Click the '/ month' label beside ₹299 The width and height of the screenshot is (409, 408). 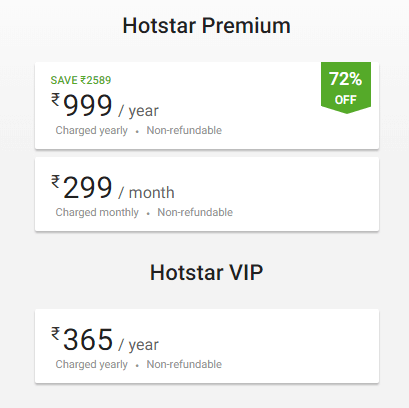pyautogui.click(x=146, y=193)
